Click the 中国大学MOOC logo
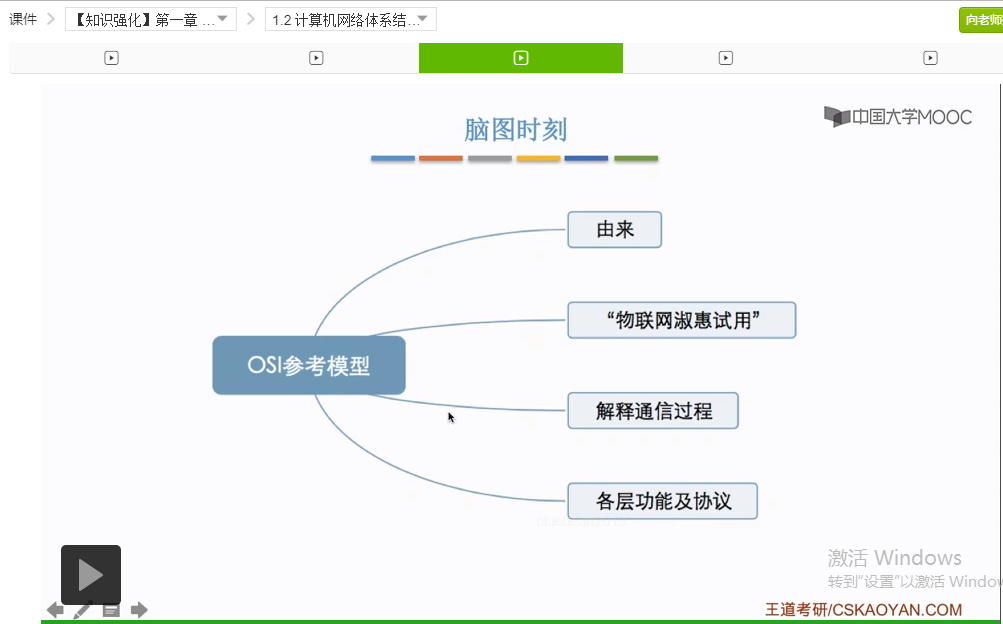The width and height of the screenshot is (1003, 624). pos(897,116)
